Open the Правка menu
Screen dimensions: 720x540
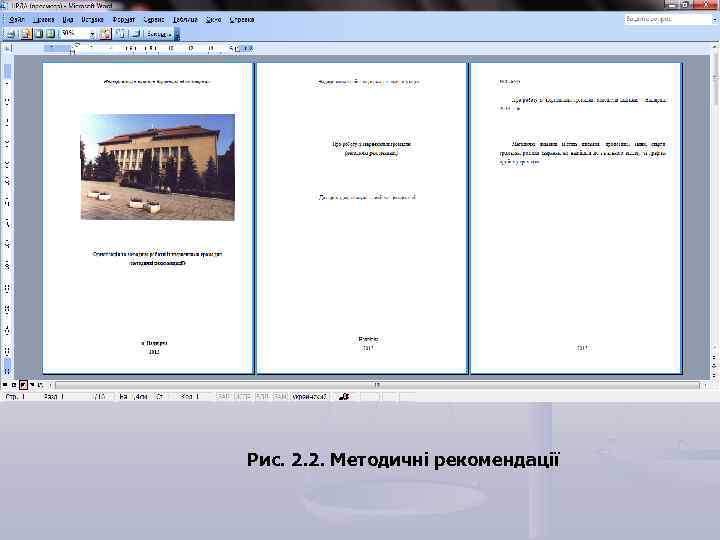click(x=44, y=20)
